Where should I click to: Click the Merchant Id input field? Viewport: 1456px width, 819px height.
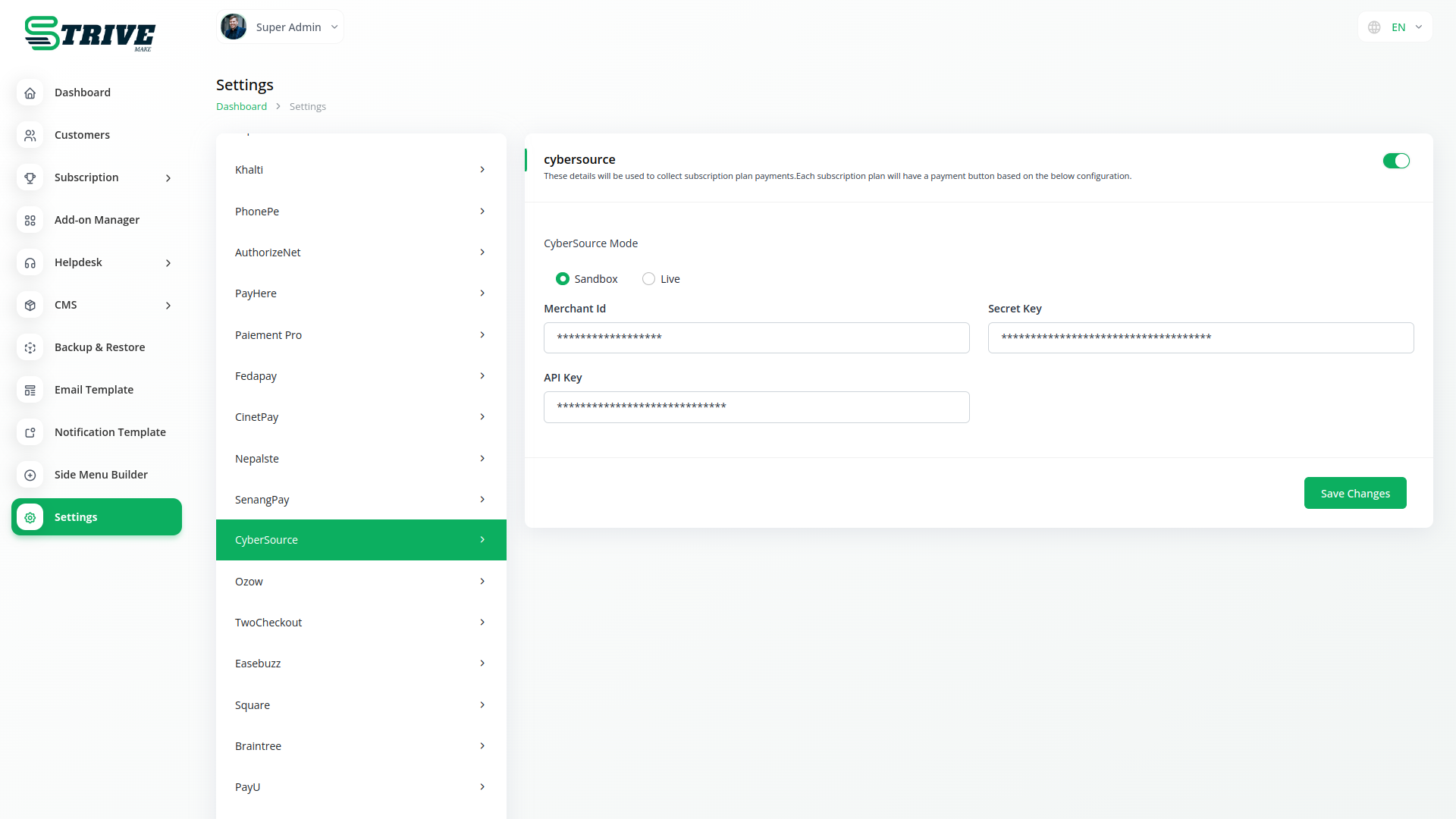coord(756,337)
